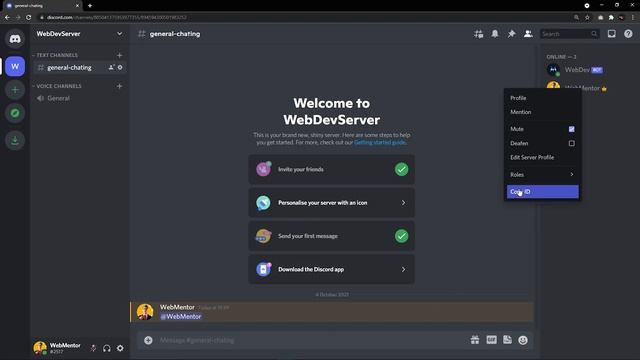This screenshot has height=360, width=640.
Task: Open the general-chating text channel
Action: 69,67
